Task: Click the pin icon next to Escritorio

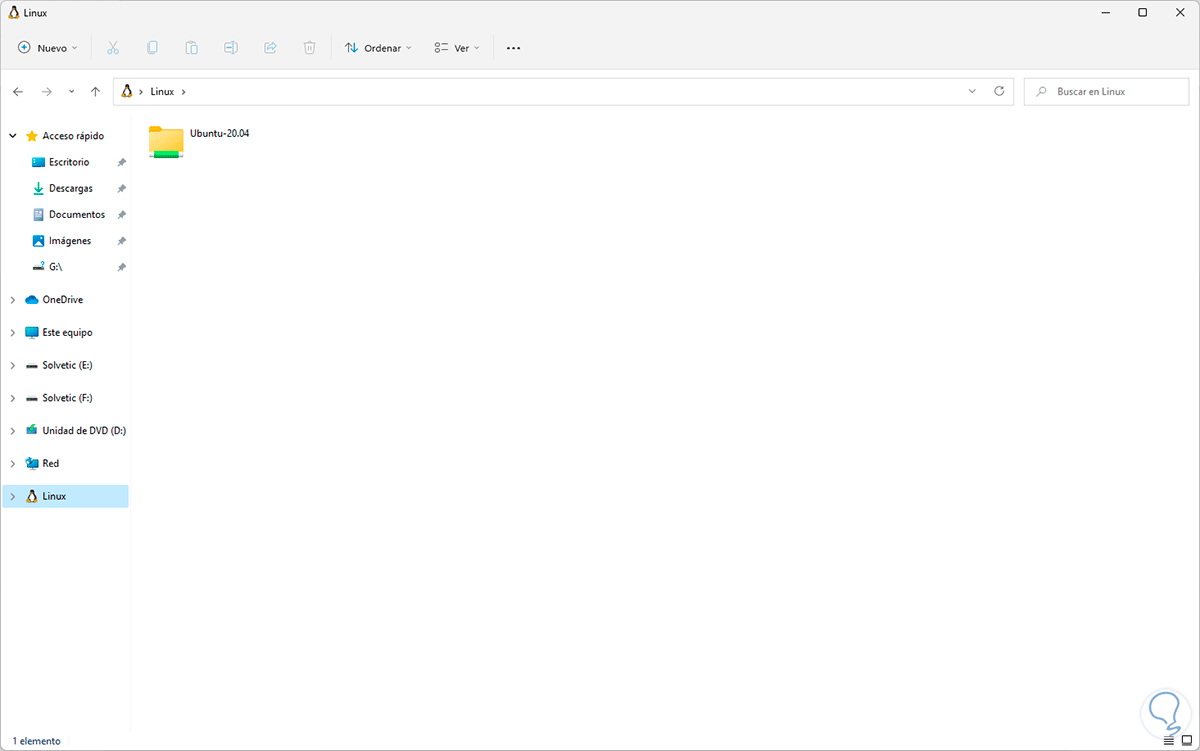Action: click(121, 162)
